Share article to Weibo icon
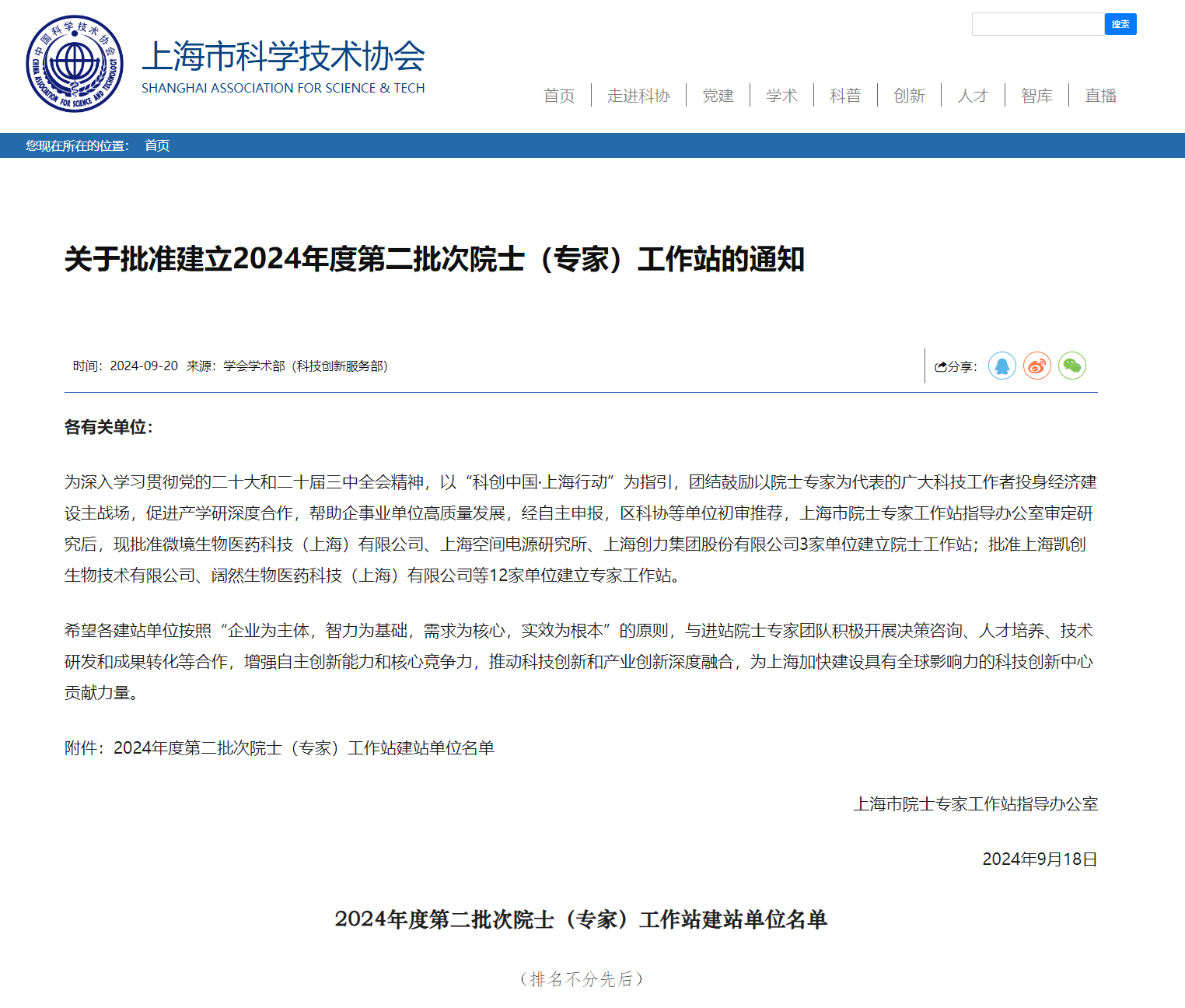Screen dimensions: 1185x1008 (x=1036, y=366)
